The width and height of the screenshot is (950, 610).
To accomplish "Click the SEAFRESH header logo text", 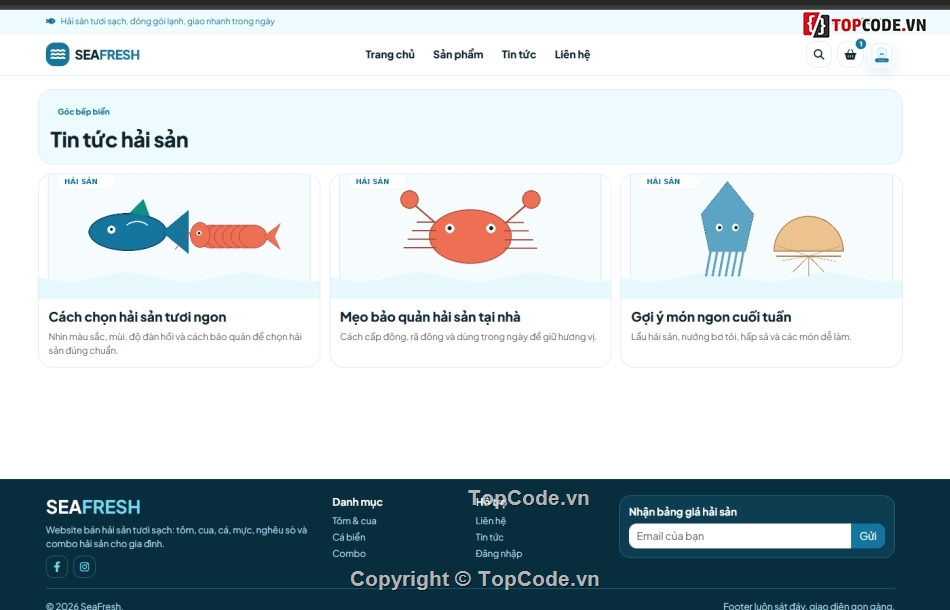I will click(x=107, y=55).
